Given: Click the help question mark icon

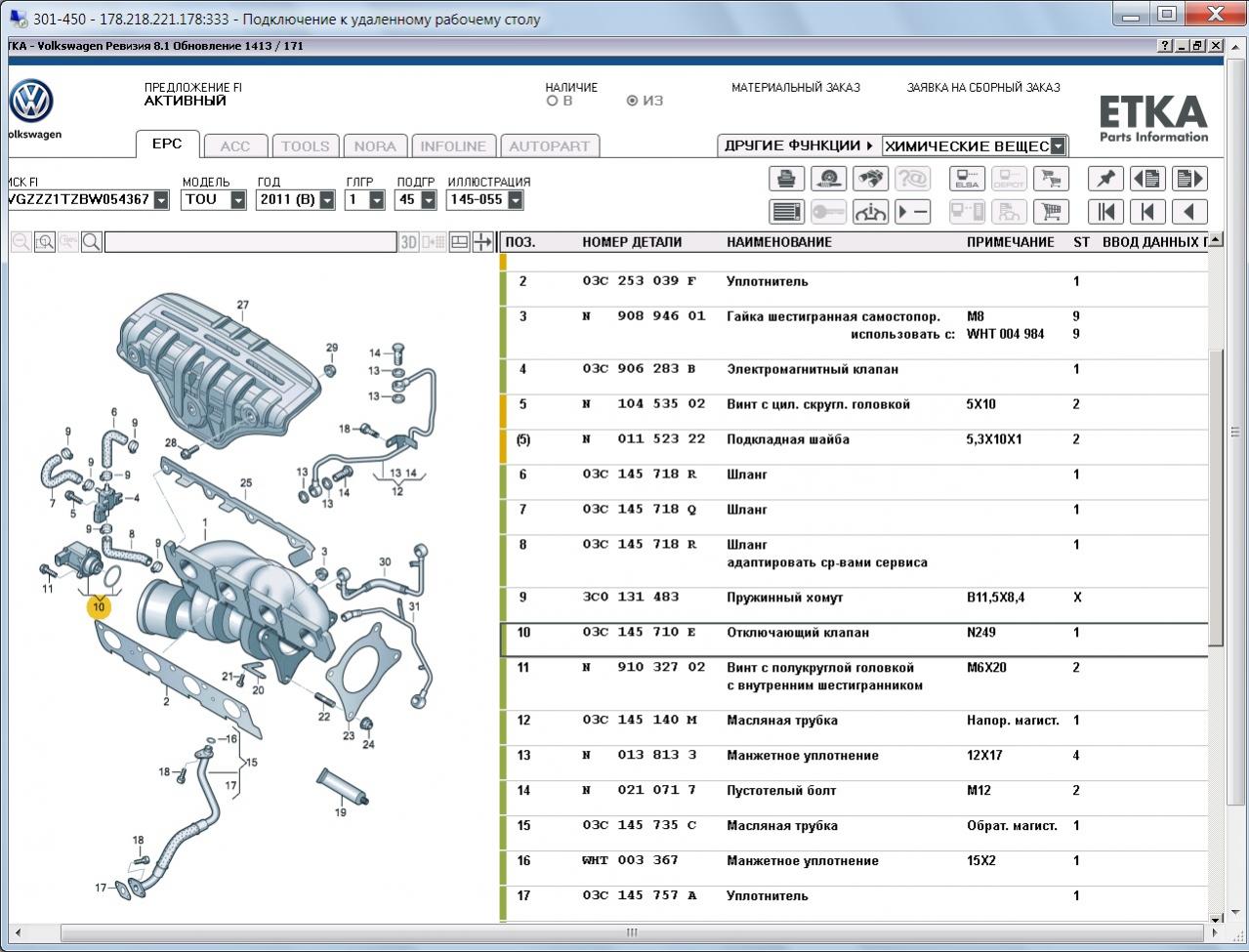Looking at the screenshot, I should coord(1165,46).
